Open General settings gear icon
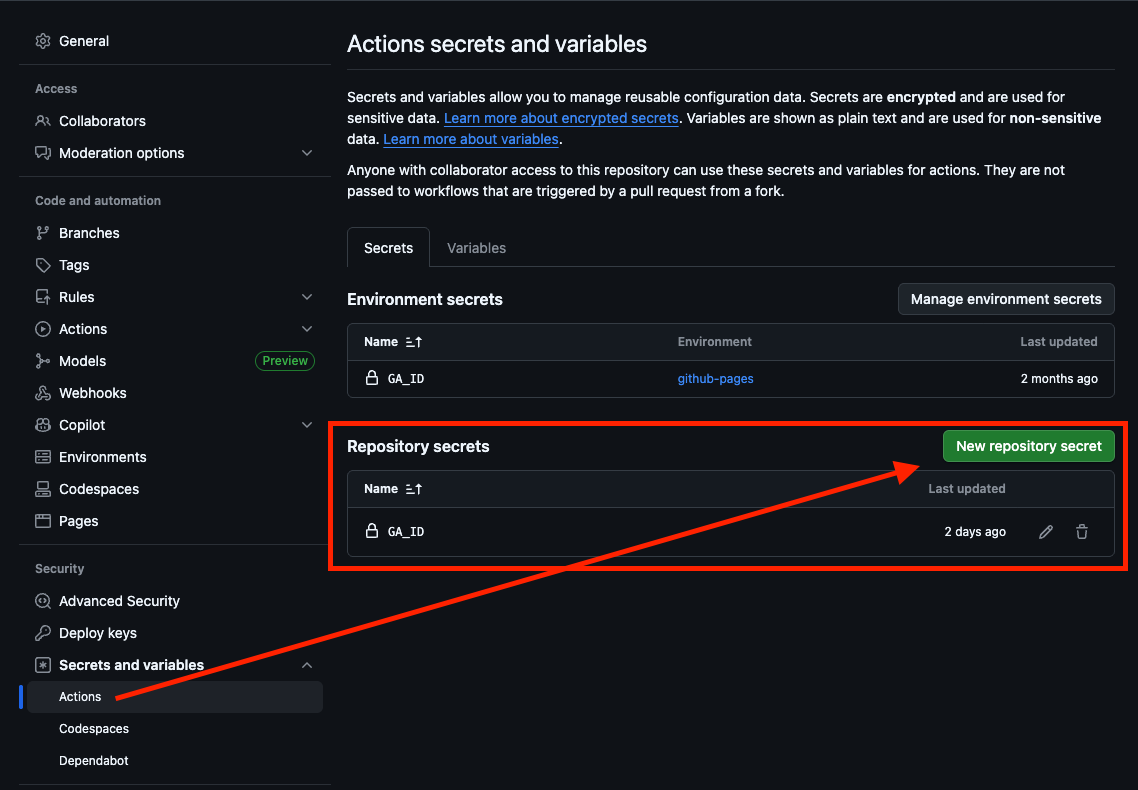1138x790 pixels. [43, 41]
